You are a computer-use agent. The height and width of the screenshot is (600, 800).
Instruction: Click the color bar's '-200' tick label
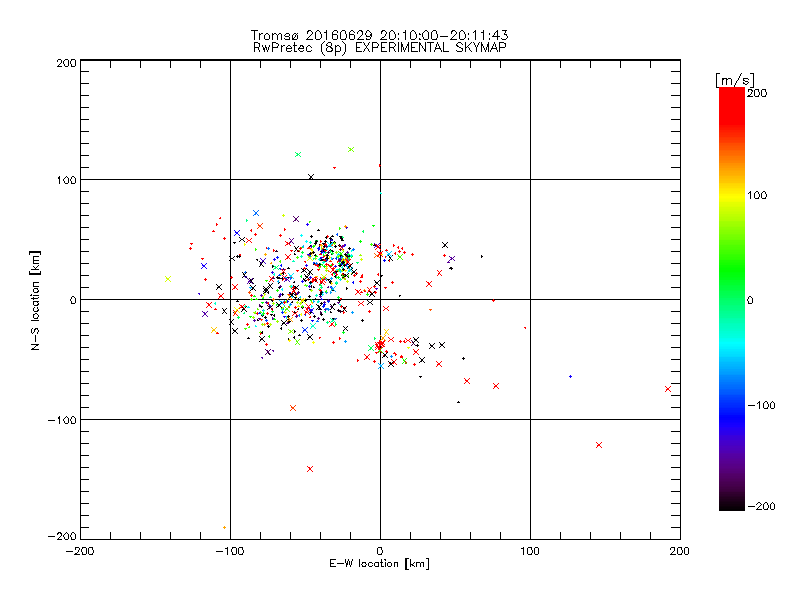click(x=761, y=506)
